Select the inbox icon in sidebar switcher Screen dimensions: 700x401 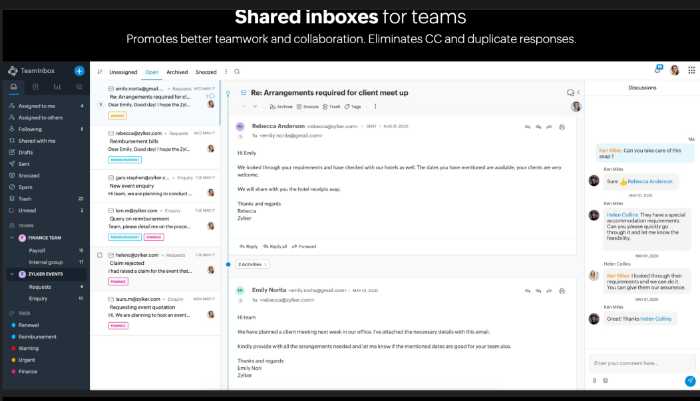(14, 87)
